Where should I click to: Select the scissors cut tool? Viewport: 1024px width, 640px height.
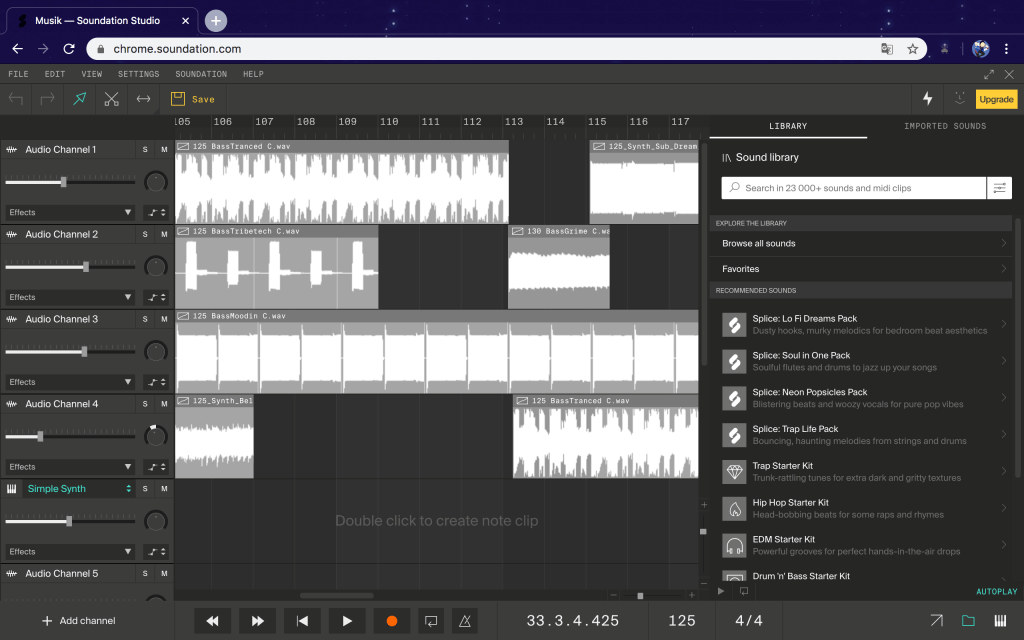coord(111,99)
